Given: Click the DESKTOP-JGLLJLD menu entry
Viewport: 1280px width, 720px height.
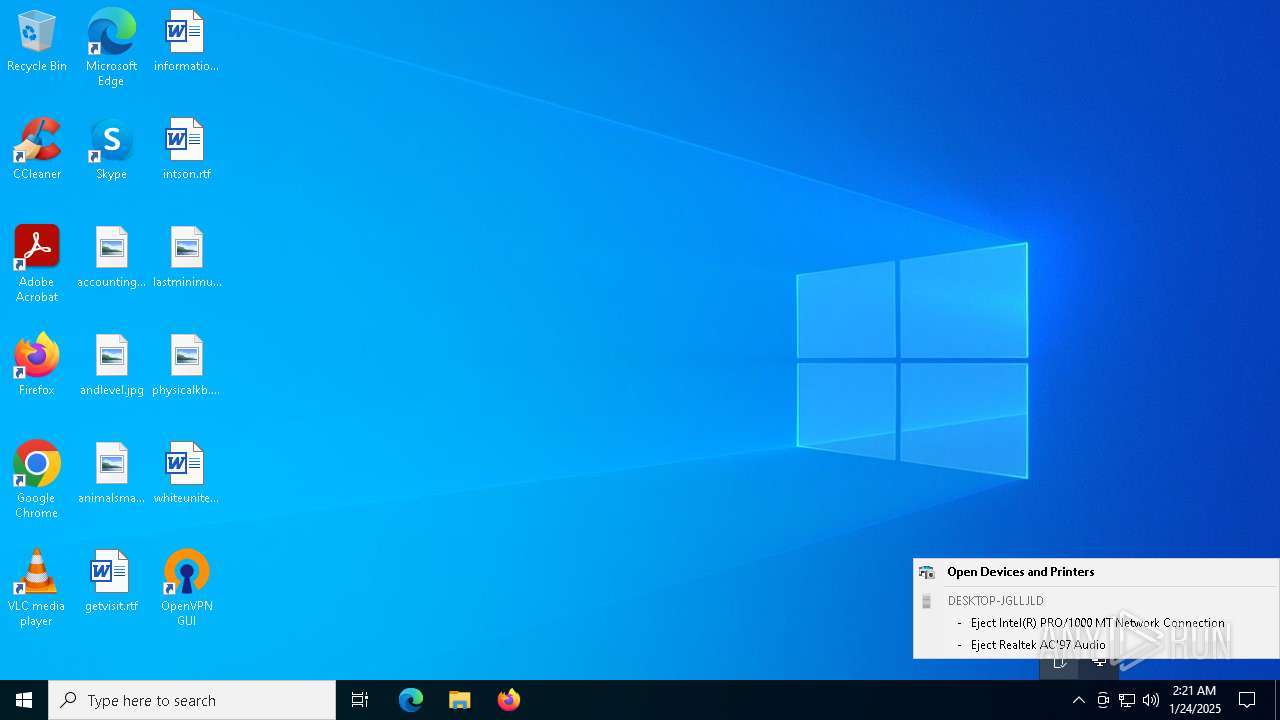Looking at the screenshot, I should 1096,601.
